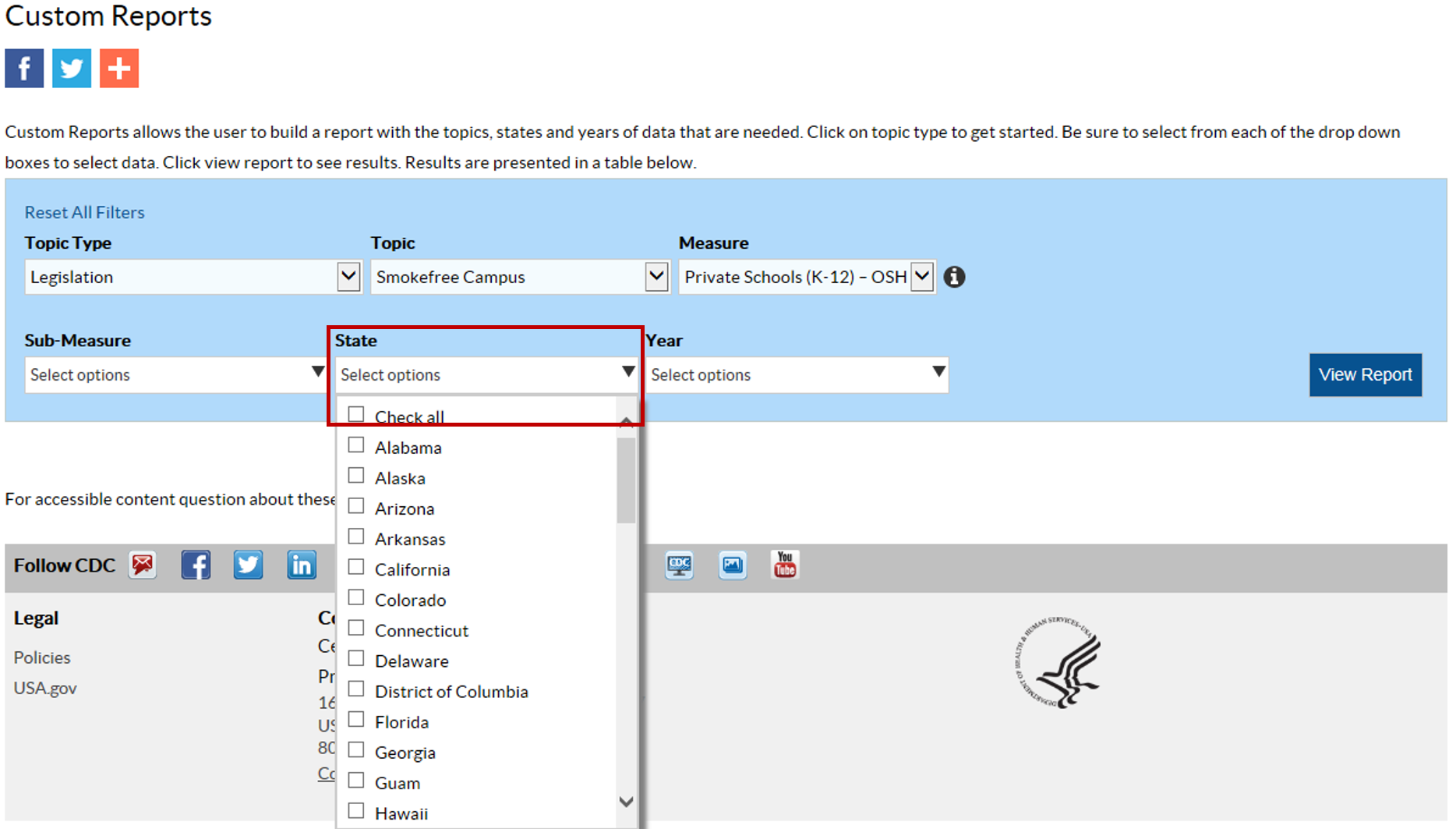Image resolution: width=1456 pixels, height=829 pixels.
Task: Select the Florida checkbox
Action: click(356, 719)
